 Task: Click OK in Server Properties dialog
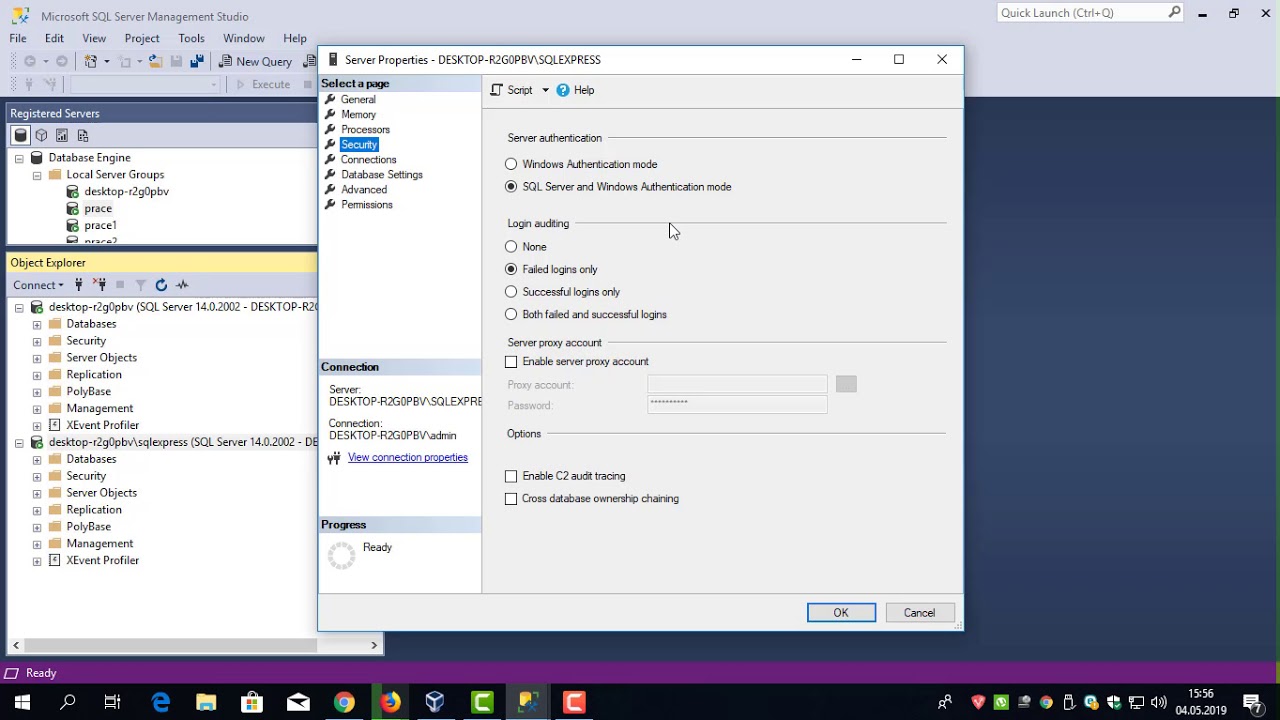pos(841,613)
